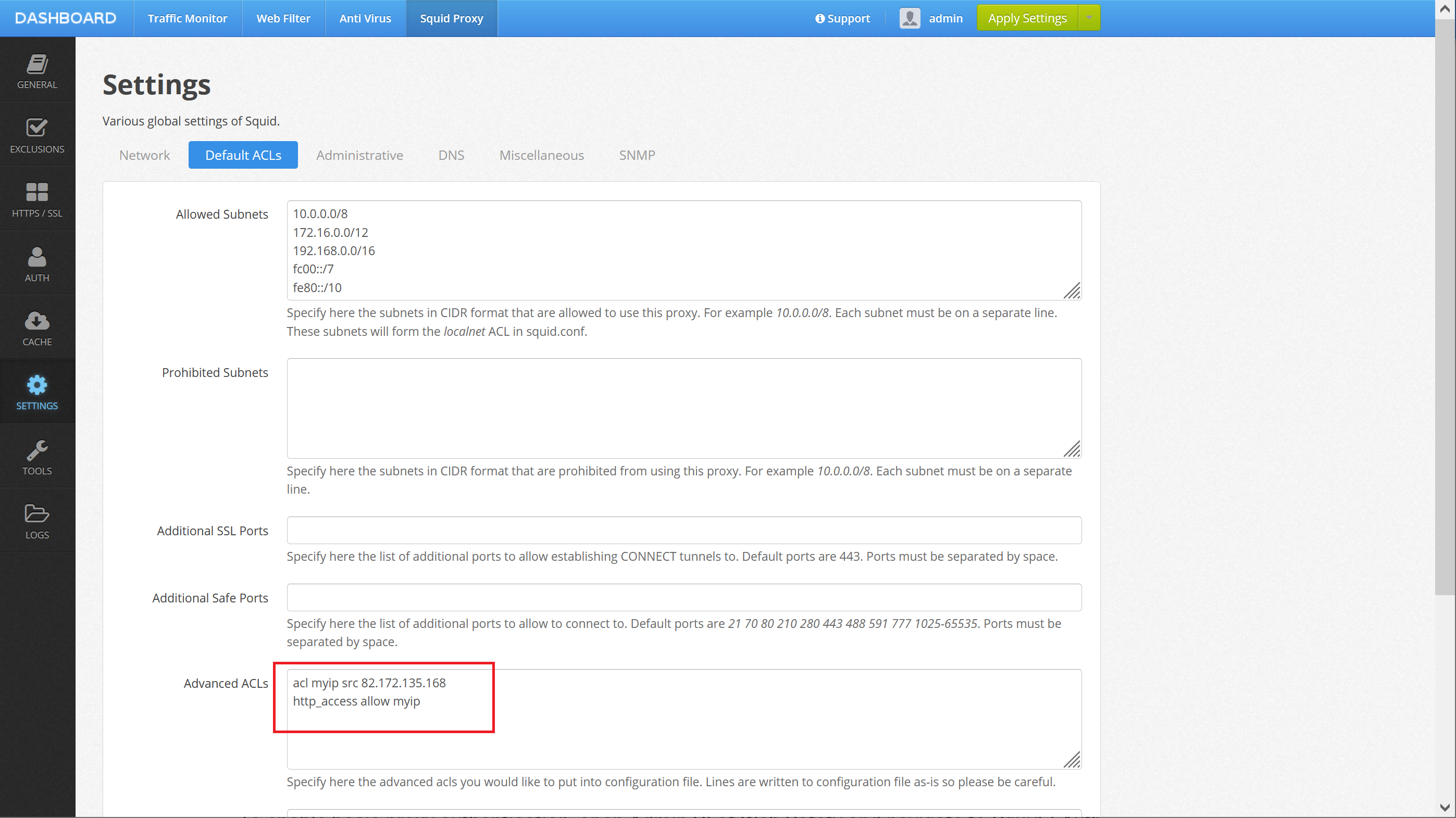Image resolution: width=1456 pixels, height=818 pixels.
Task: Switch to the Administrative tab
Action: (359, 155)
